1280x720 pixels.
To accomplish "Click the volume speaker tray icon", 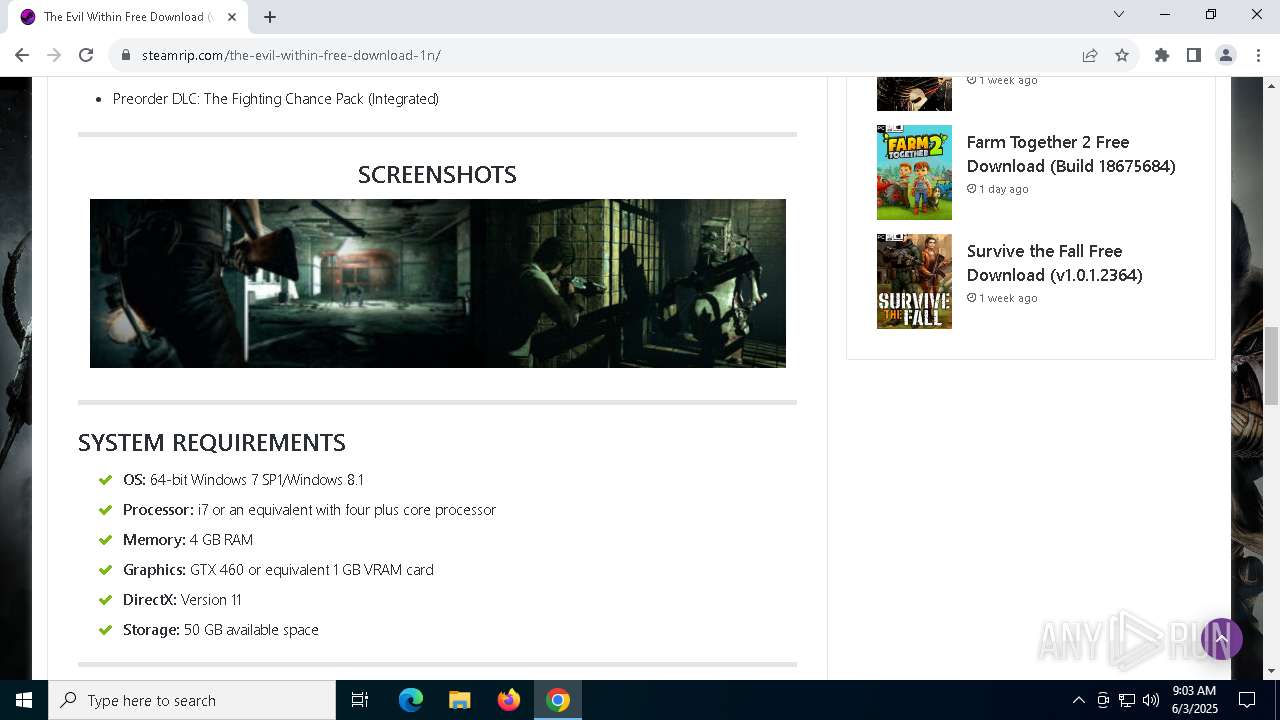I will pos(1151,700).
